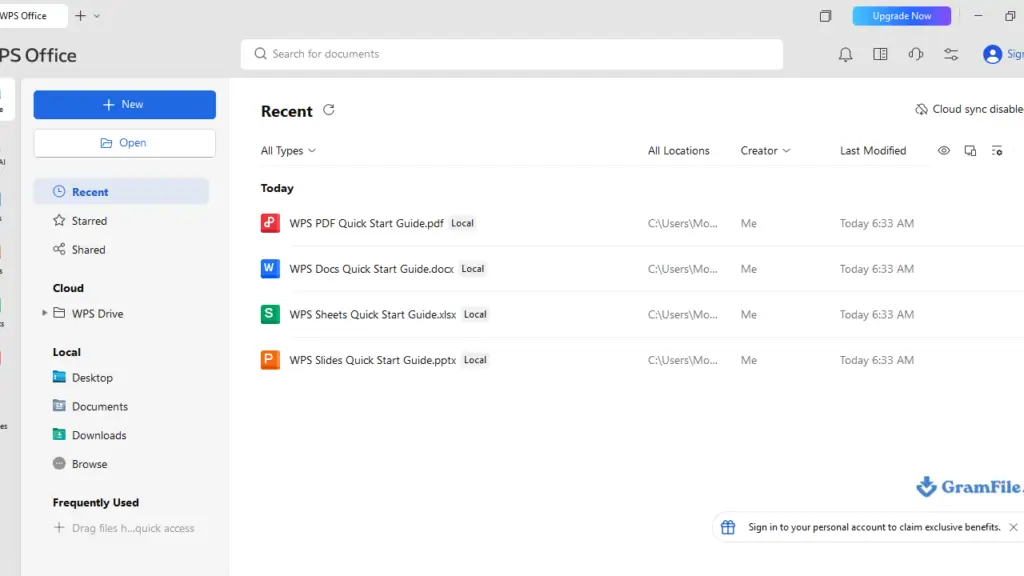Image resolution: width=1024 pixels, height=576 pixels.
Task: Click the Slides icon of WPS Slides Quick Start Guide
Action: coord(270,360)
